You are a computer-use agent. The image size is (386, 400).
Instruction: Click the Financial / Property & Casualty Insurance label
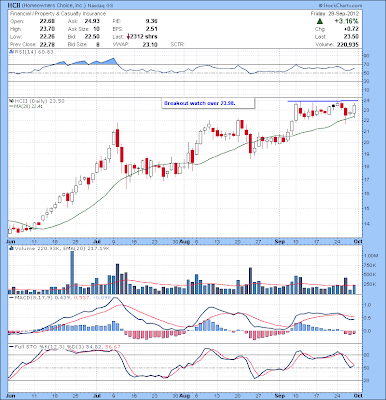coord(58,14)
